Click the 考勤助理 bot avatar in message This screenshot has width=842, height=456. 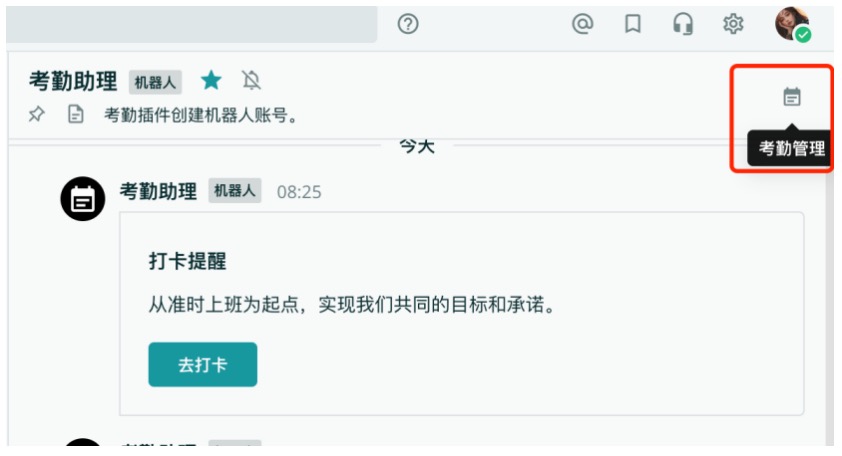point(83,199)
